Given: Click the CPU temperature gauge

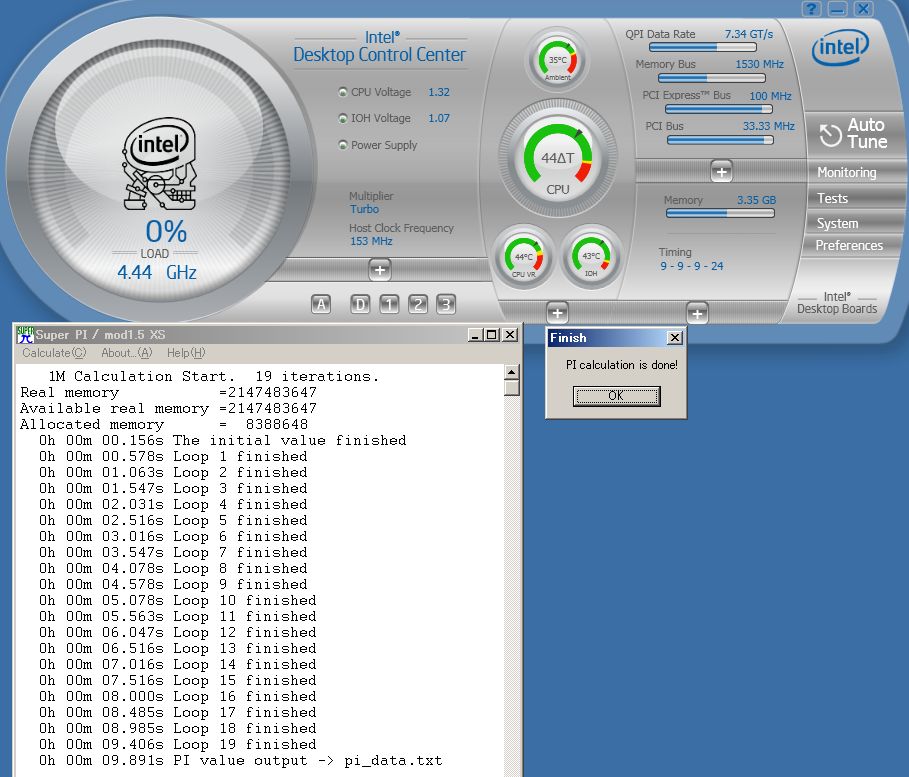Looking at the screenshot, I should 558,159.
